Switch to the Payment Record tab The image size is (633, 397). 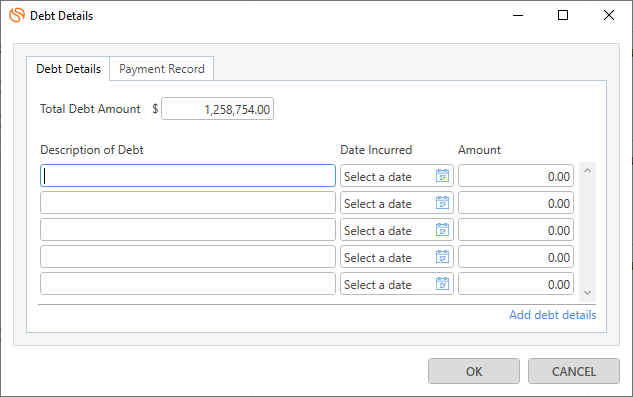click(x=161, y=69)
